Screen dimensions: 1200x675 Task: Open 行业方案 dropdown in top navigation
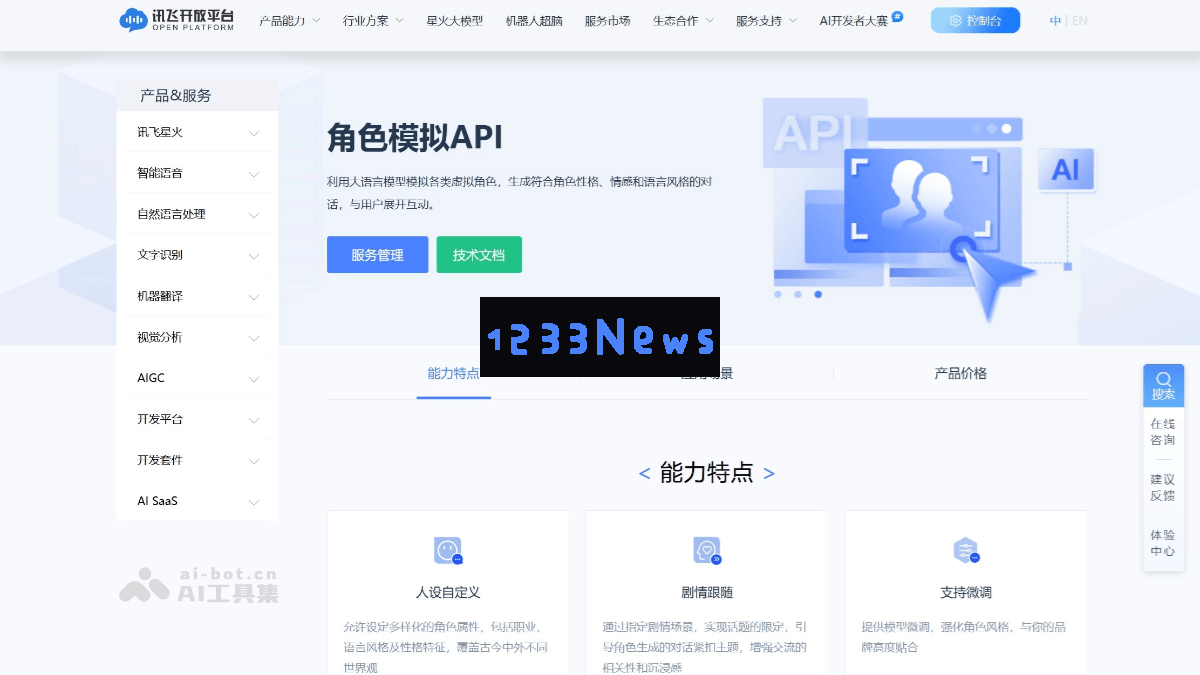[373, 20]
